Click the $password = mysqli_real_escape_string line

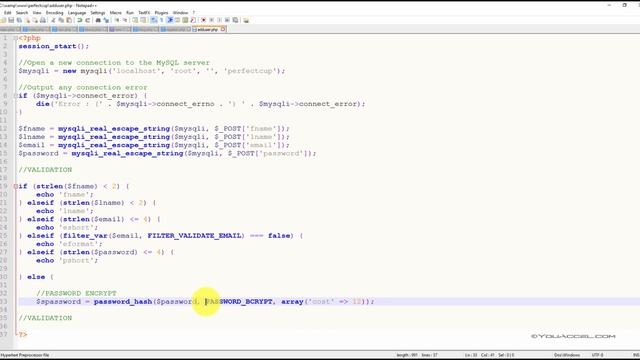[167, 153]
